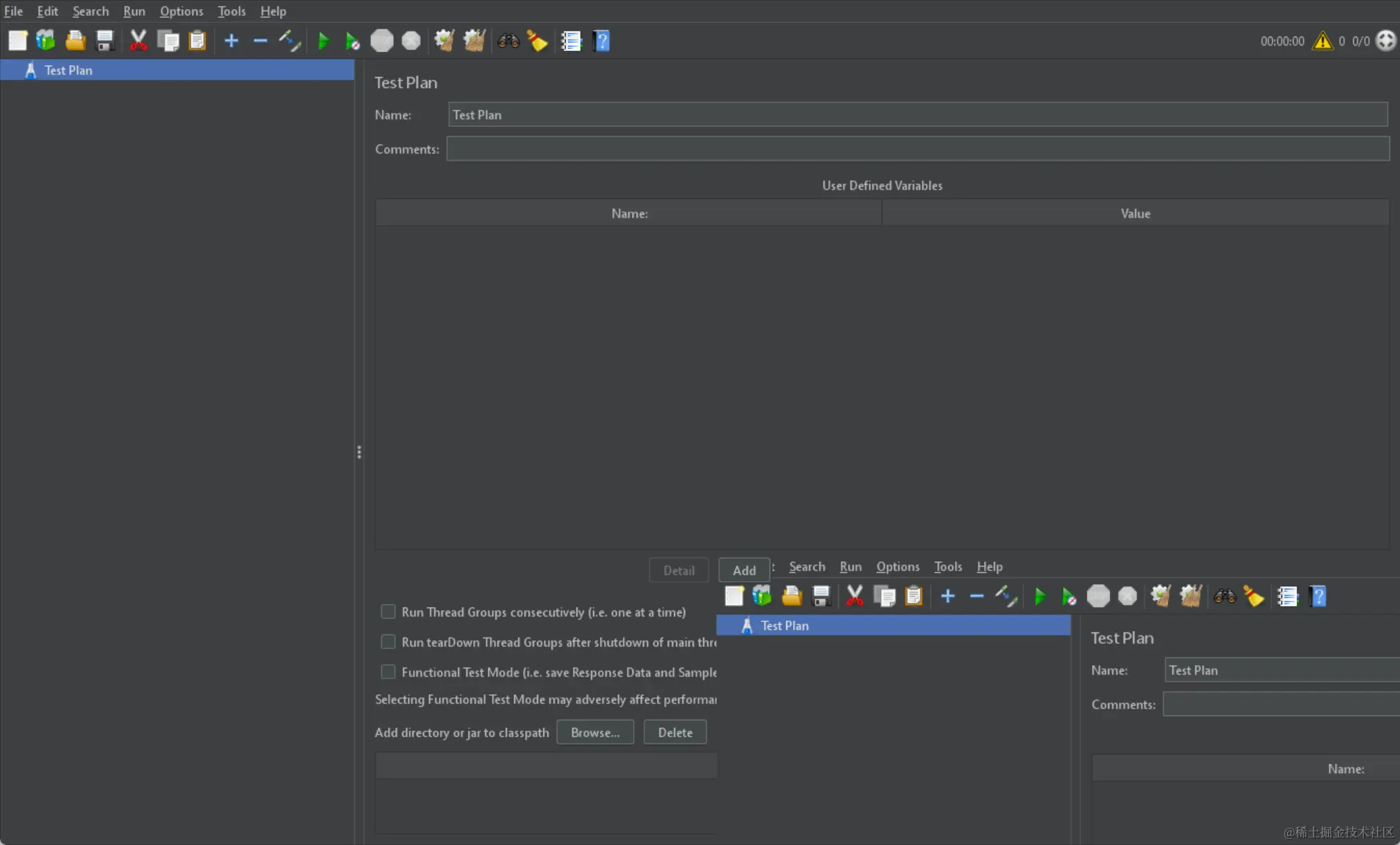Viewport: 1400px width, 845px height.
Task: Click the Start (green play) toolbar icon
Action: click(322, 41)
